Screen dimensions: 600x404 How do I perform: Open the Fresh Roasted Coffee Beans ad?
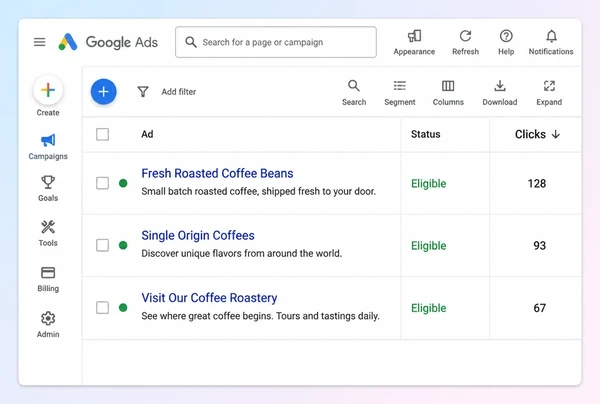[x=217, y=173]
